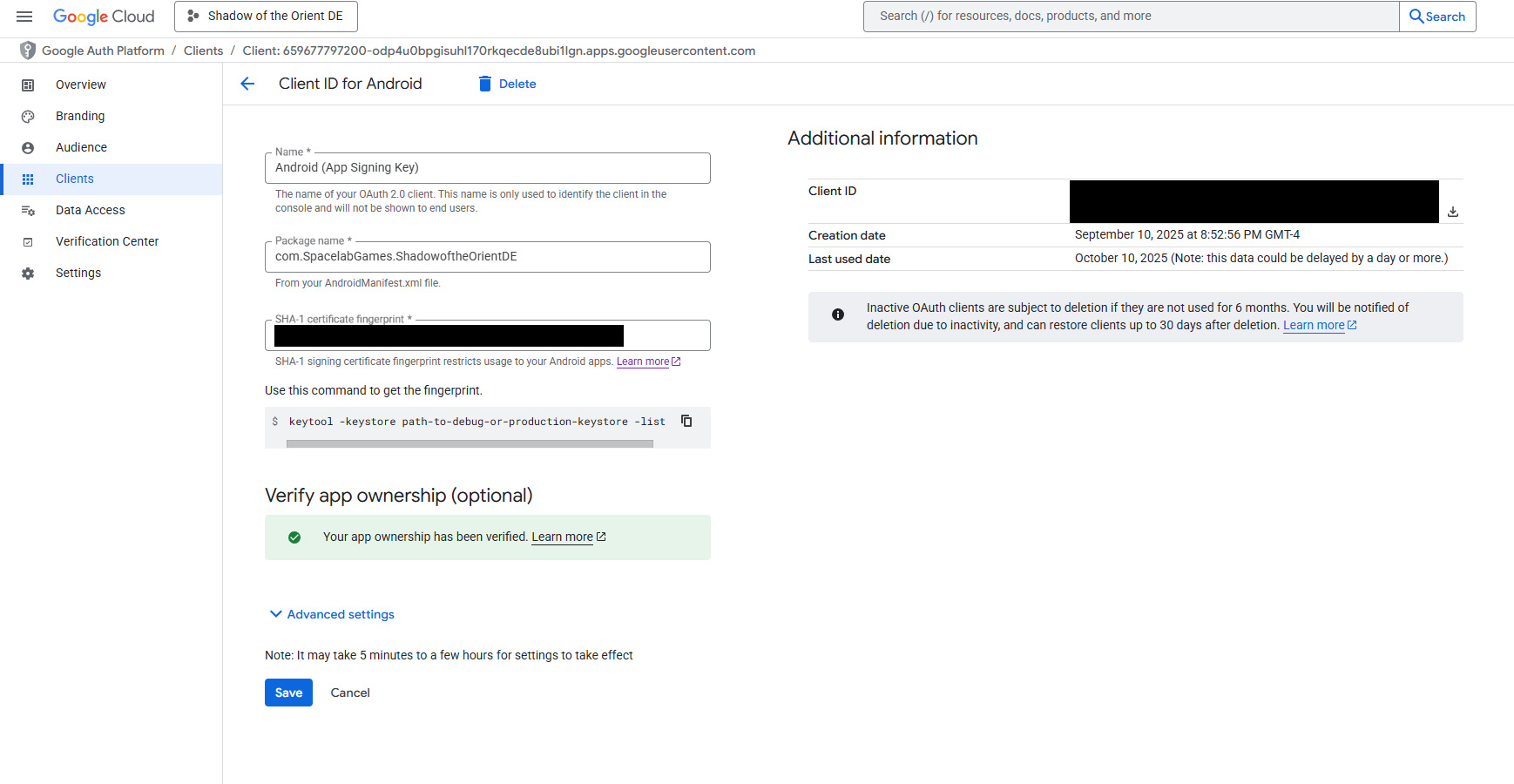Screen dimensions: 1514x784
Task: Open the Audience page in sidebar
Action: click(81, 148)
